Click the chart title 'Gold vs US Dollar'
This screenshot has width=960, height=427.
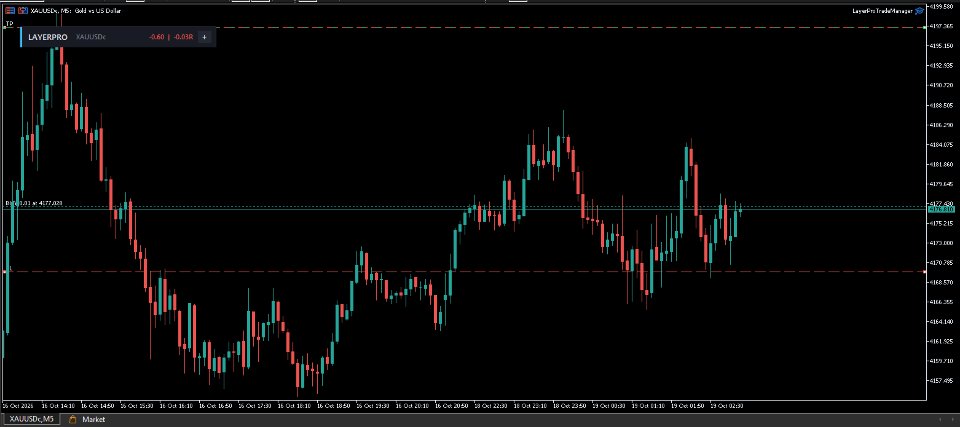coord(98,10)
